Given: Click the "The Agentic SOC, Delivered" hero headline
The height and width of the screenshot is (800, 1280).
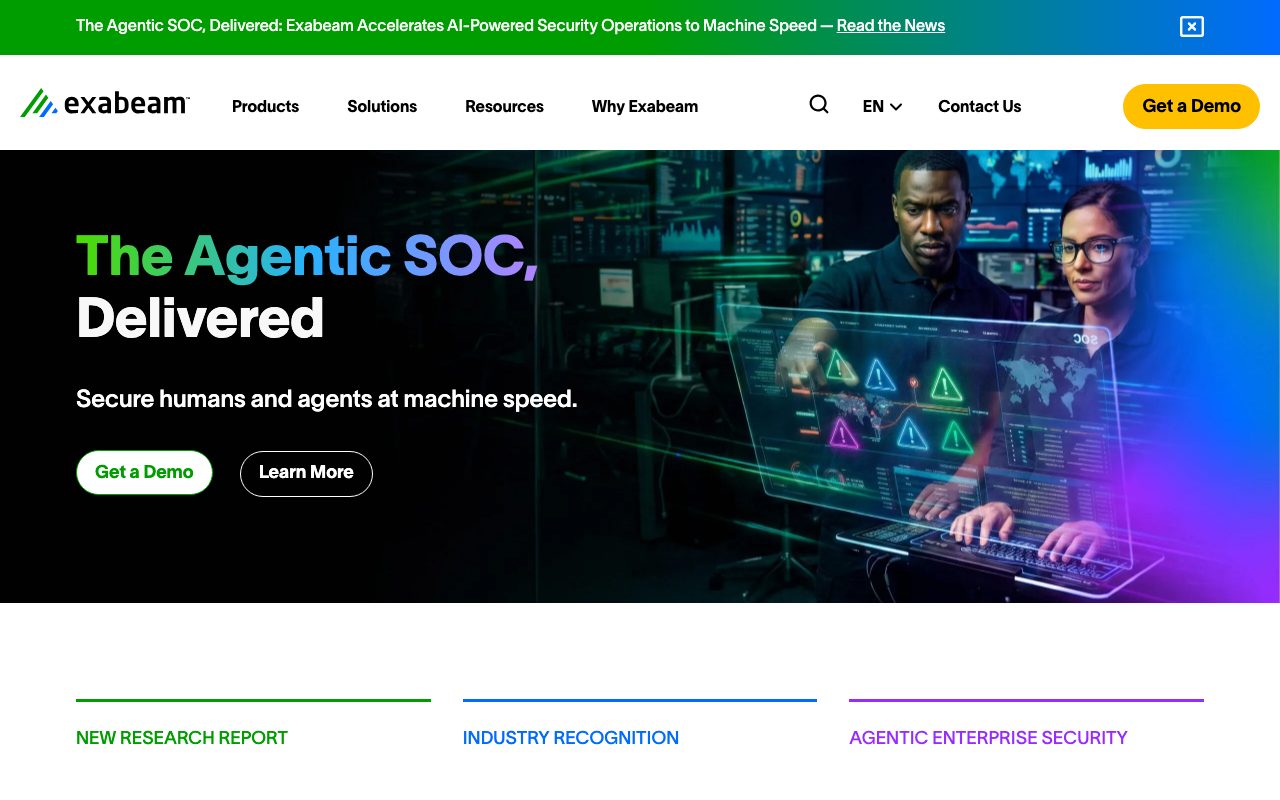Looking at the screenshot, I should tap(307, 287).
